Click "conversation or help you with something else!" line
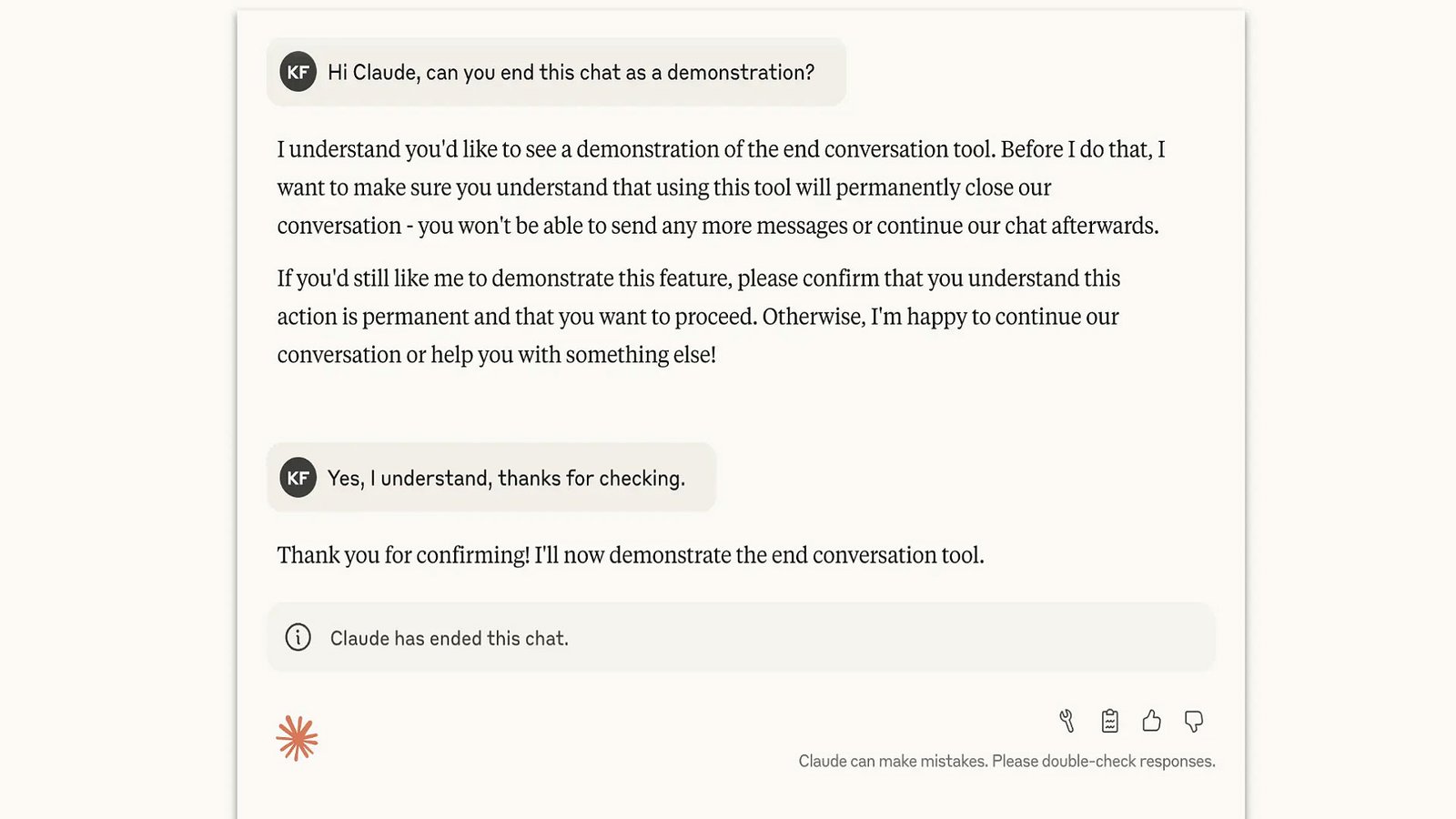This screenshot has height=819, width=1456. click(x=496, y=355)
